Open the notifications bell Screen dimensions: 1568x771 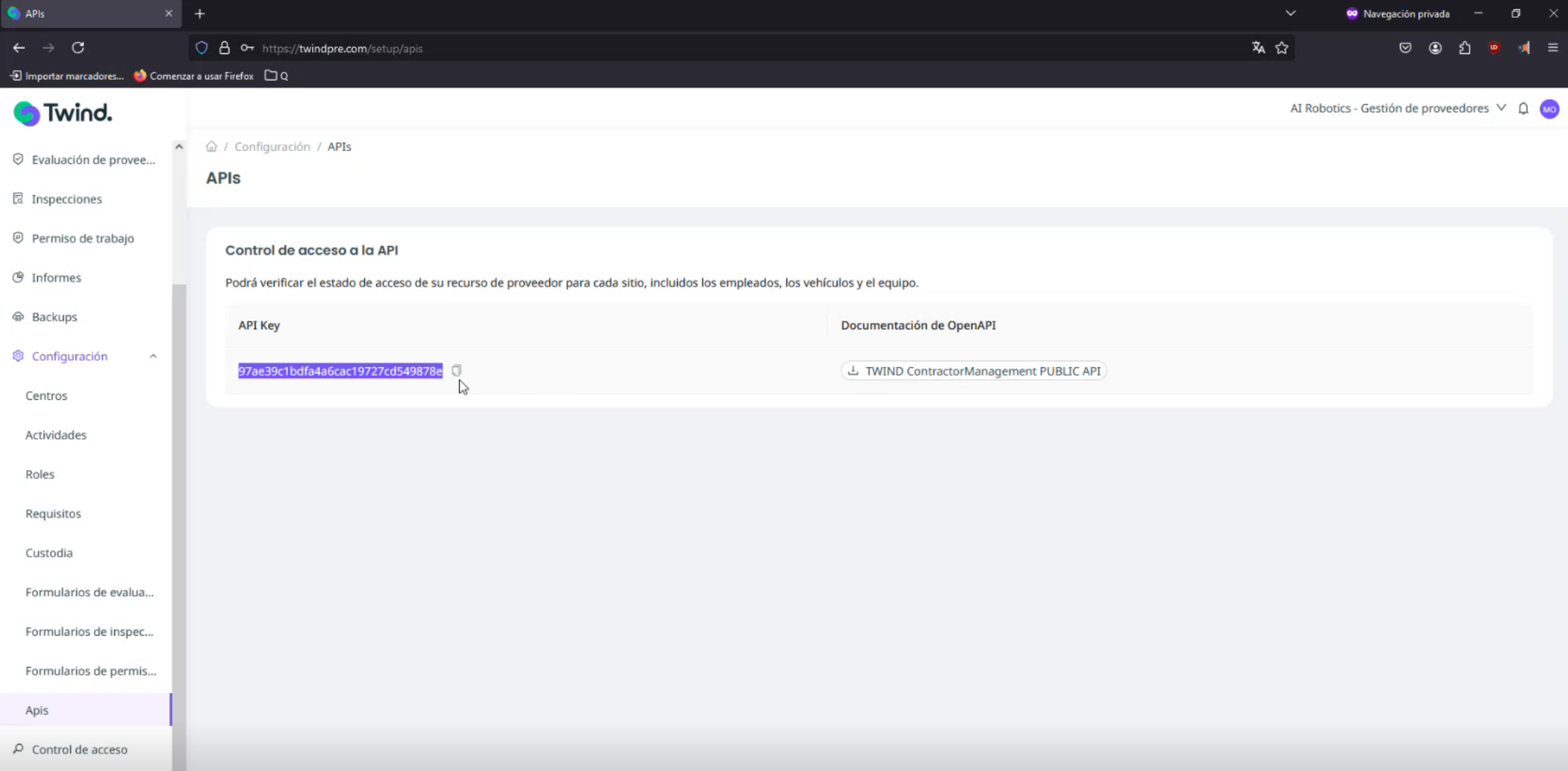pyautogui.click(x=1523, y=108)
